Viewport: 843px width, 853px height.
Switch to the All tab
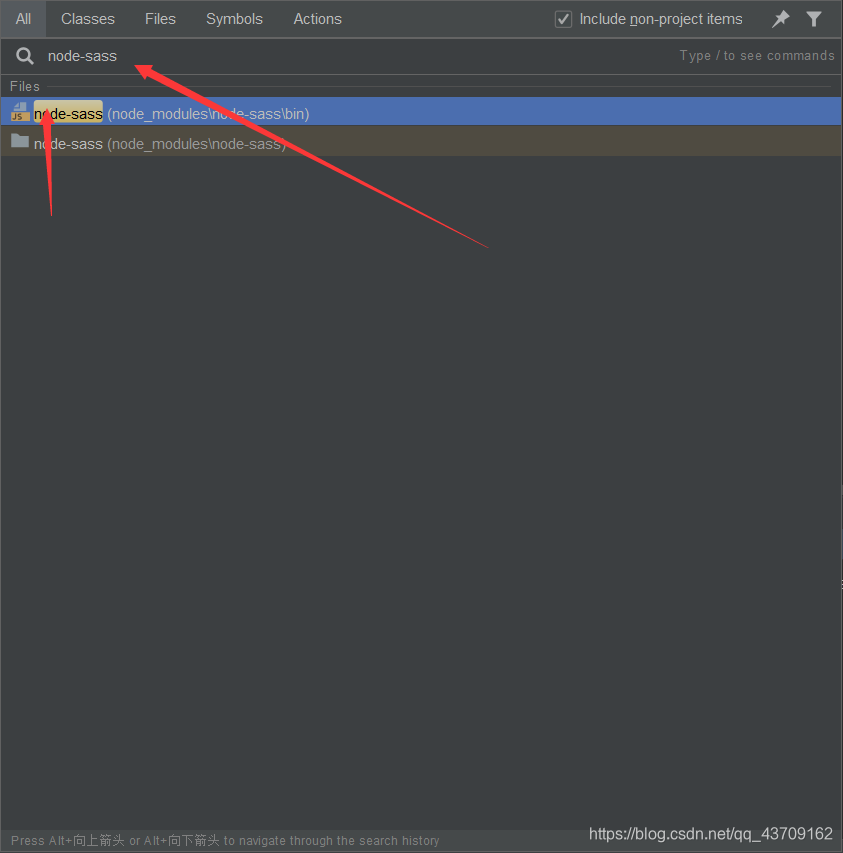coord(23,19)
